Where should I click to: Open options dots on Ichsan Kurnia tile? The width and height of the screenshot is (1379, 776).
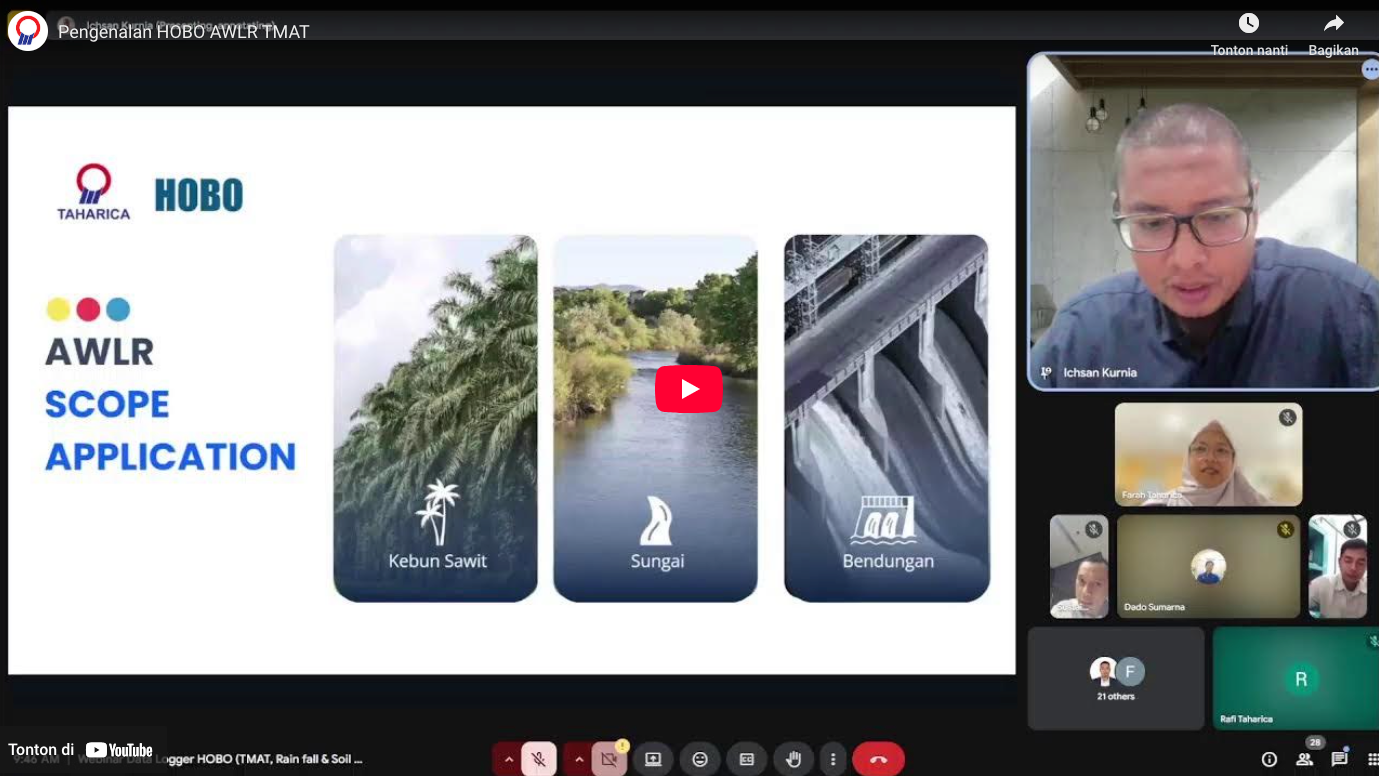[x=1370, y=69]
